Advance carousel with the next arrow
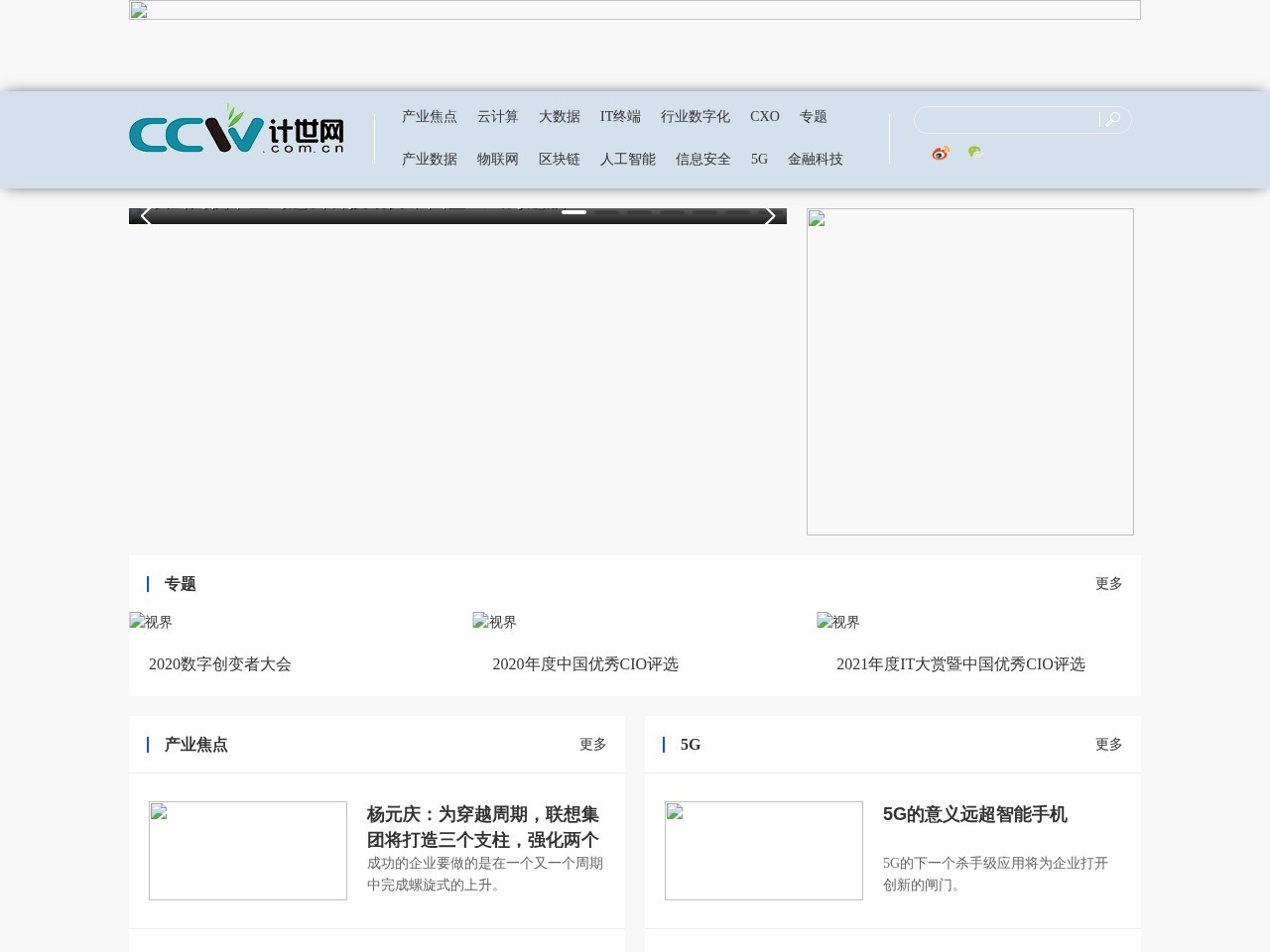 coord(769,216)
